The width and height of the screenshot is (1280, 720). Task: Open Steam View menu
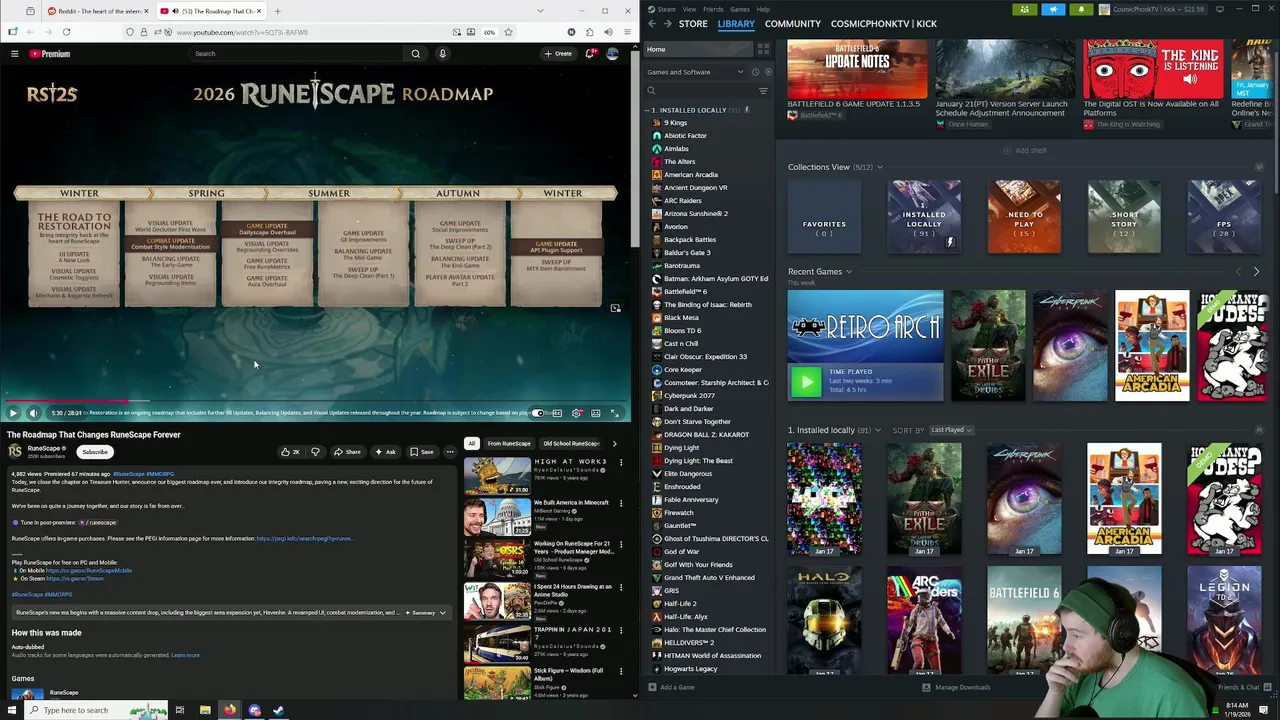pos(689,9)
